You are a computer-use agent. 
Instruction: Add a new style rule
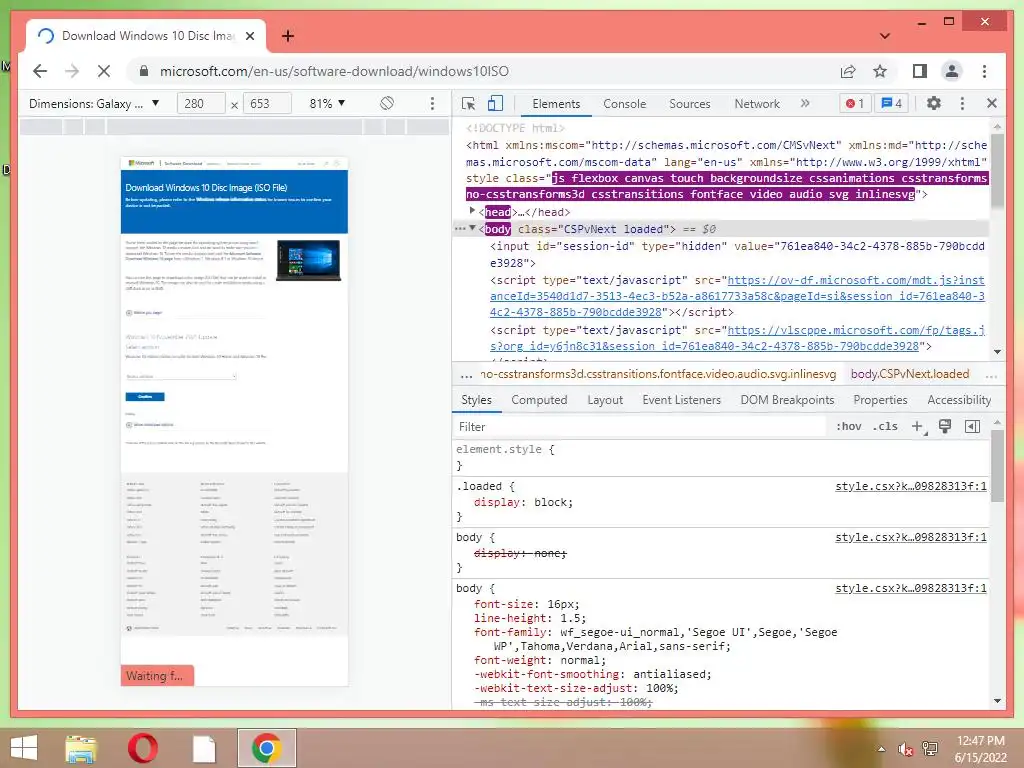point(917,426)
